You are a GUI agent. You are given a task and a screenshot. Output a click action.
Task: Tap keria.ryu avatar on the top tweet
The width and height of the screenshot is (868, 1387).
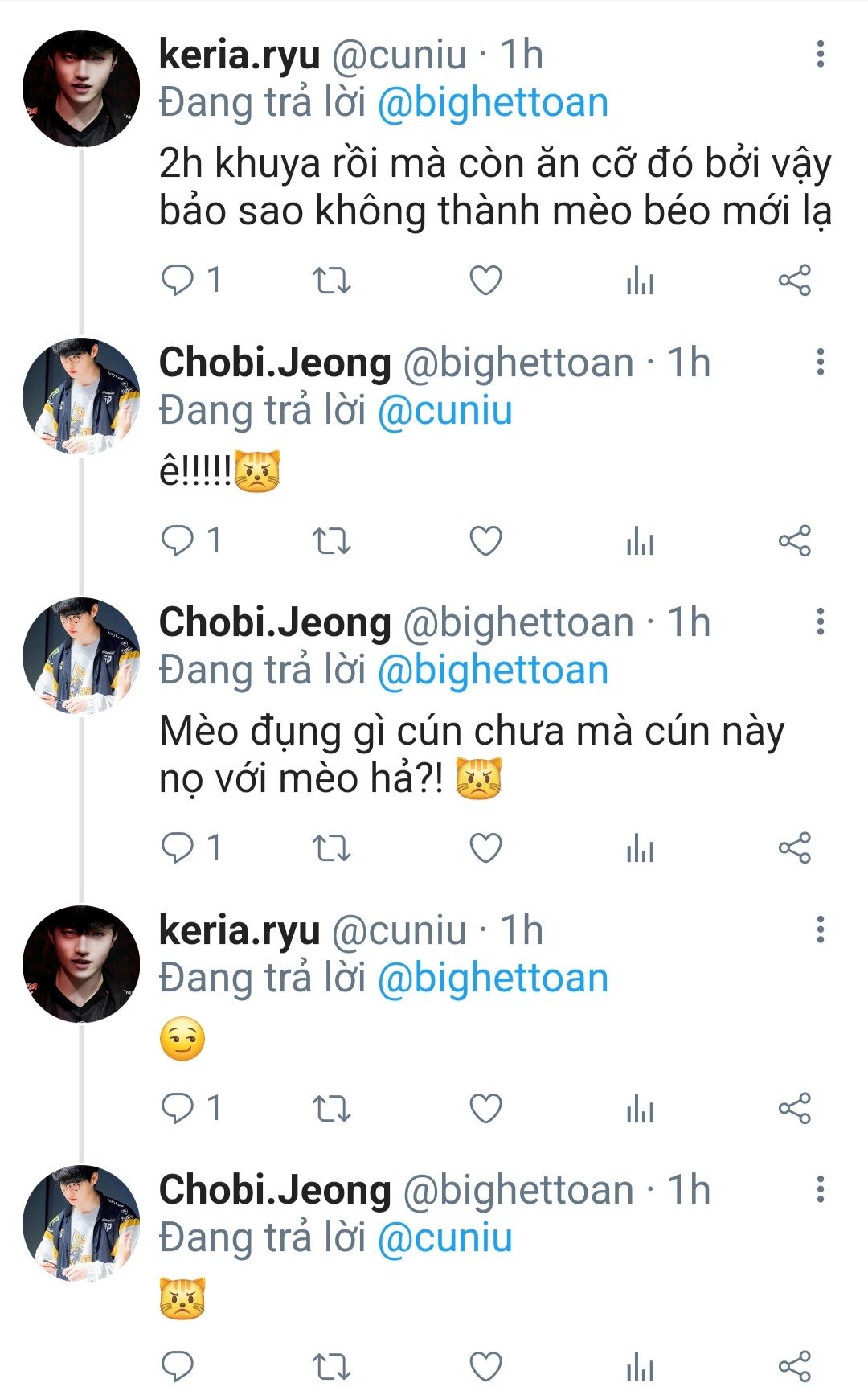point(81,88)
